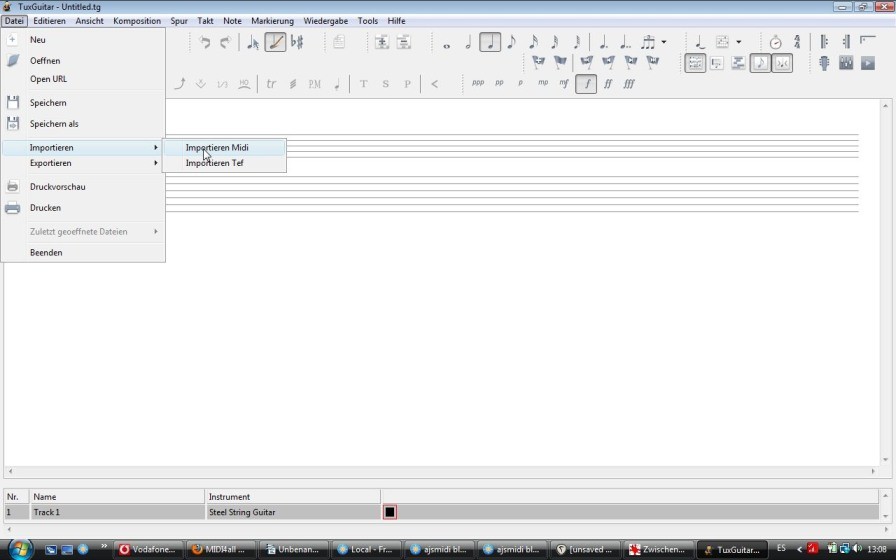The image size is (896, 560).
Task: Click Beenden to quit
Action: click(83, 253)
